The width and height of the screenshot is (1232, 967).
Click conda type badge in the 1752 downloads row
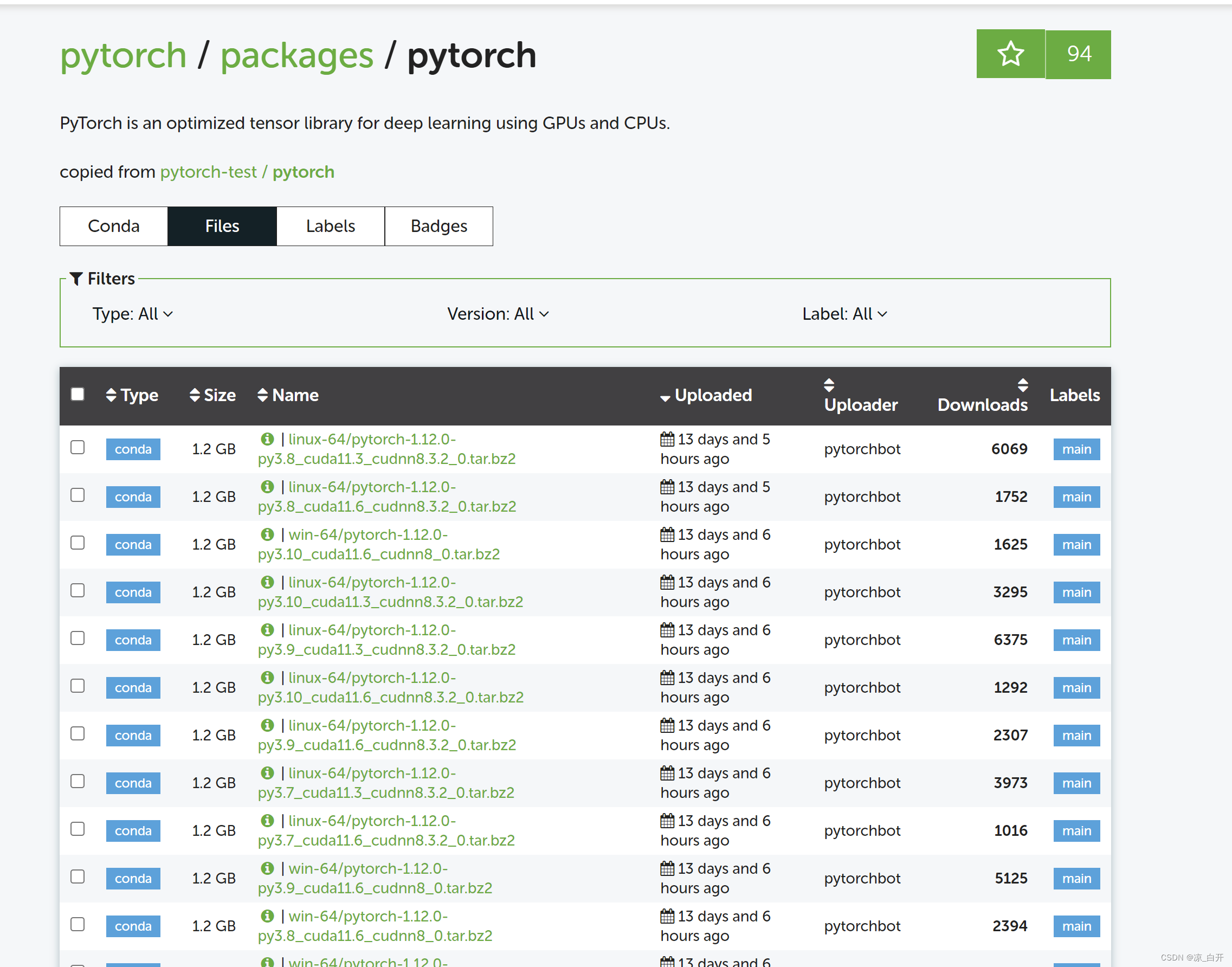pyautogui.click(x=133, y=497)
